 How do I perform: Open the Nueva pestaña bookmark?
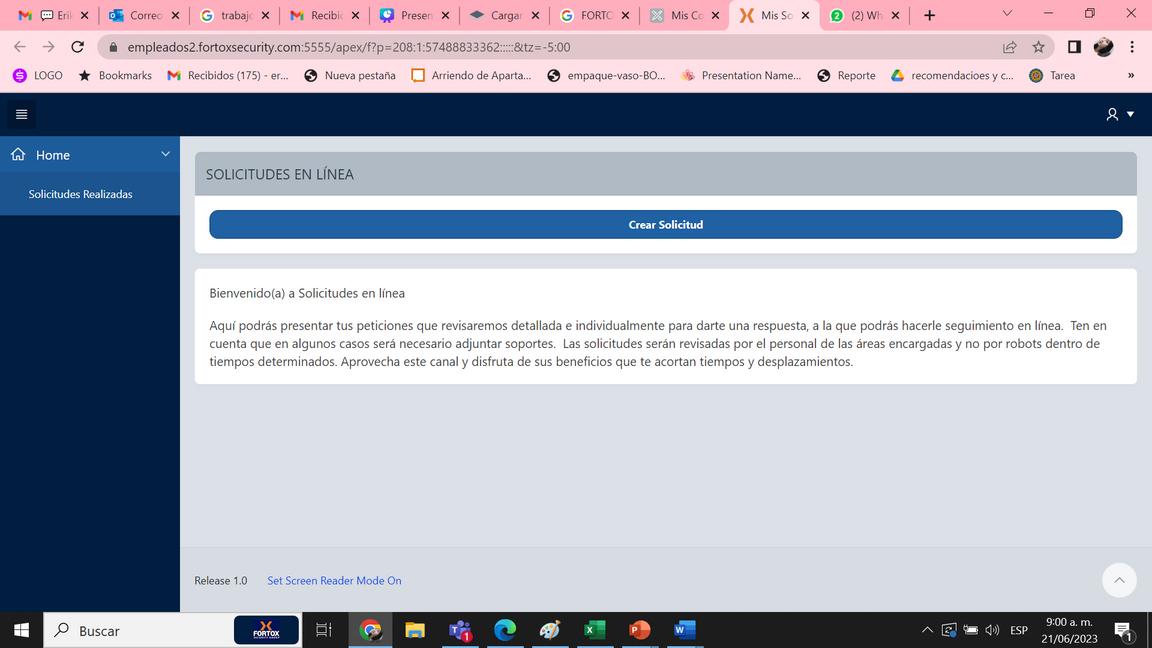[350, 75]
